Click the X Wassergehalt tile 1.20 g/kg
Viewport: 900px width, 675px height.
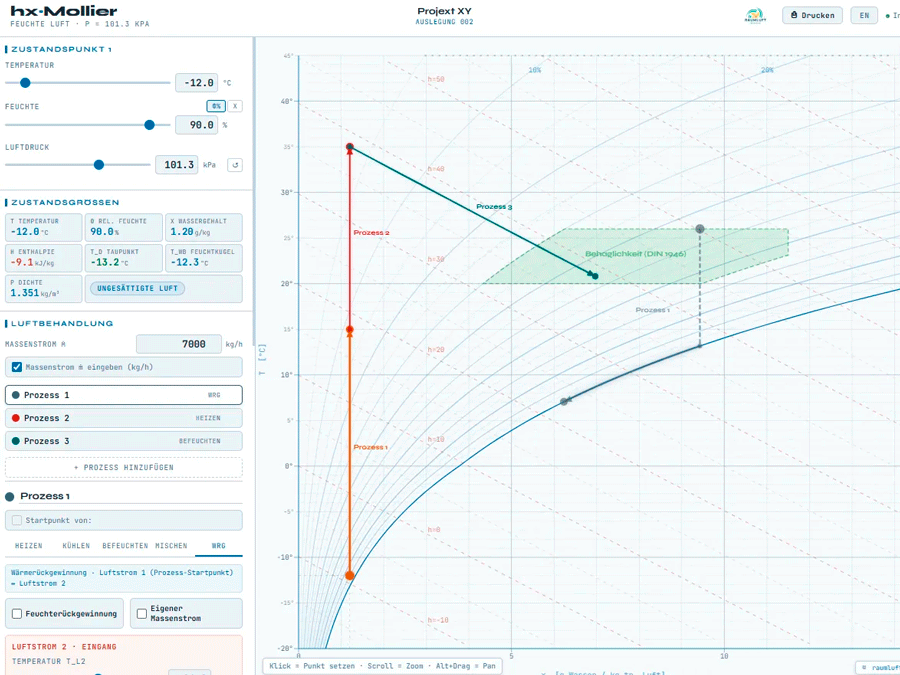click(204, 227)
